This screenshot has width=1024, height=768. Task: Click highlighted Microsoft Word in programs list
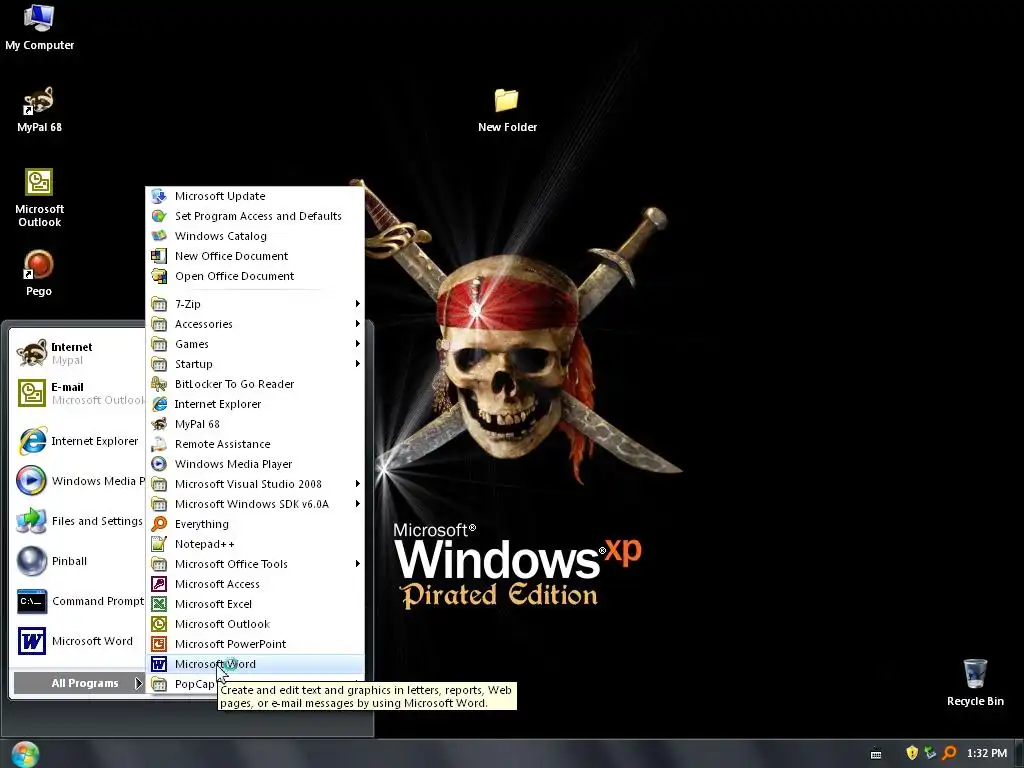(255, 664)
